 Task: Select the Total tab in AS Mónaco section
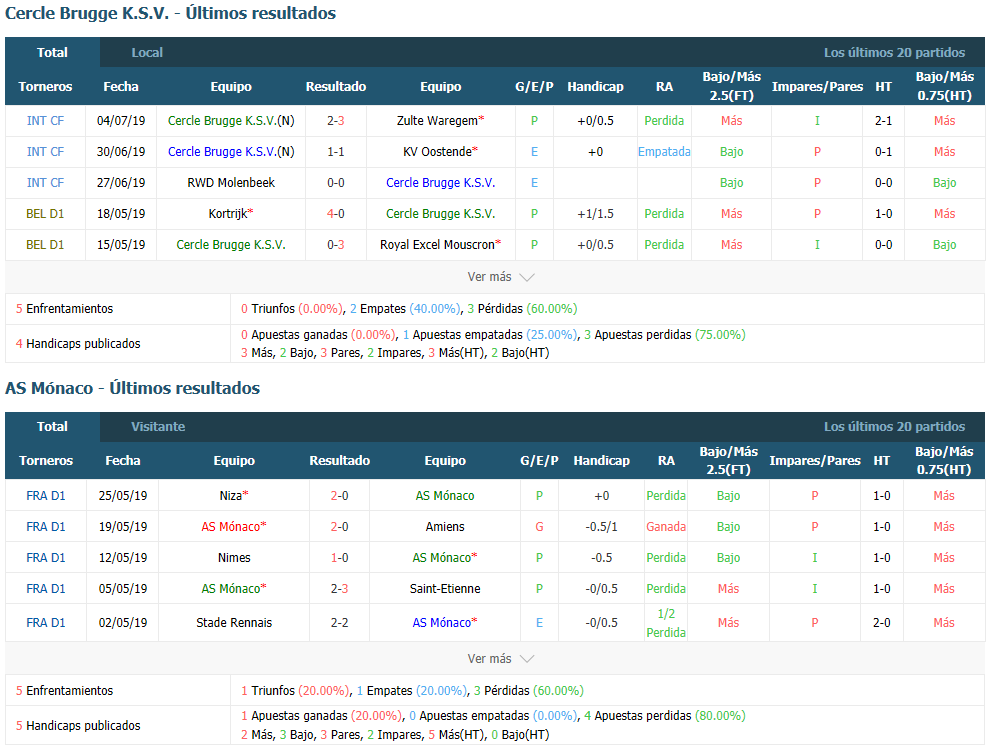(x=52, y=427)
